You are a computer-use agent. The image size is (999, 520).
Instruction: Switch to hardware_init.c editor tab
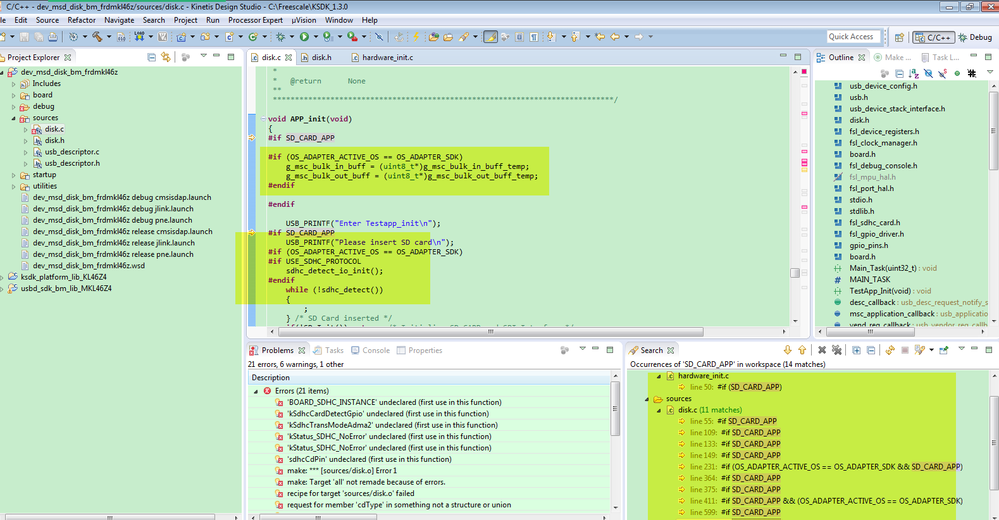(x=385, y=57)
